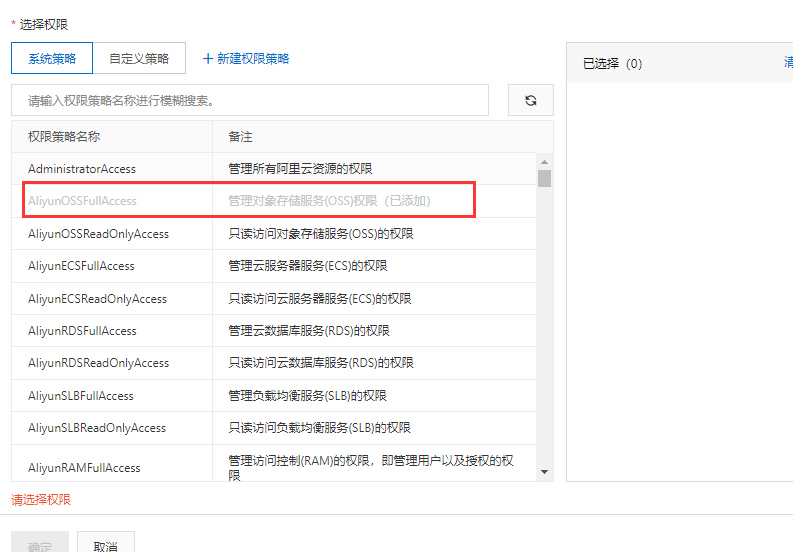Click the 取消 button
The width and height of the screenshot is (793, 552).
click(106, 544)
